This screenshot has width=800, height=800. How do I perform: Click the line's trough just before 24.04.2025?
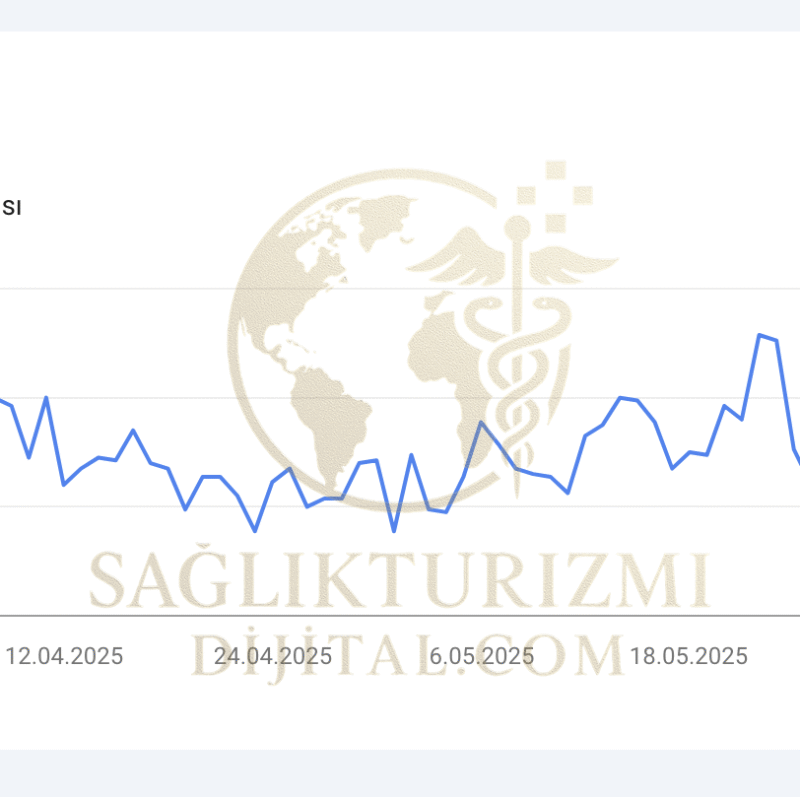255,530
